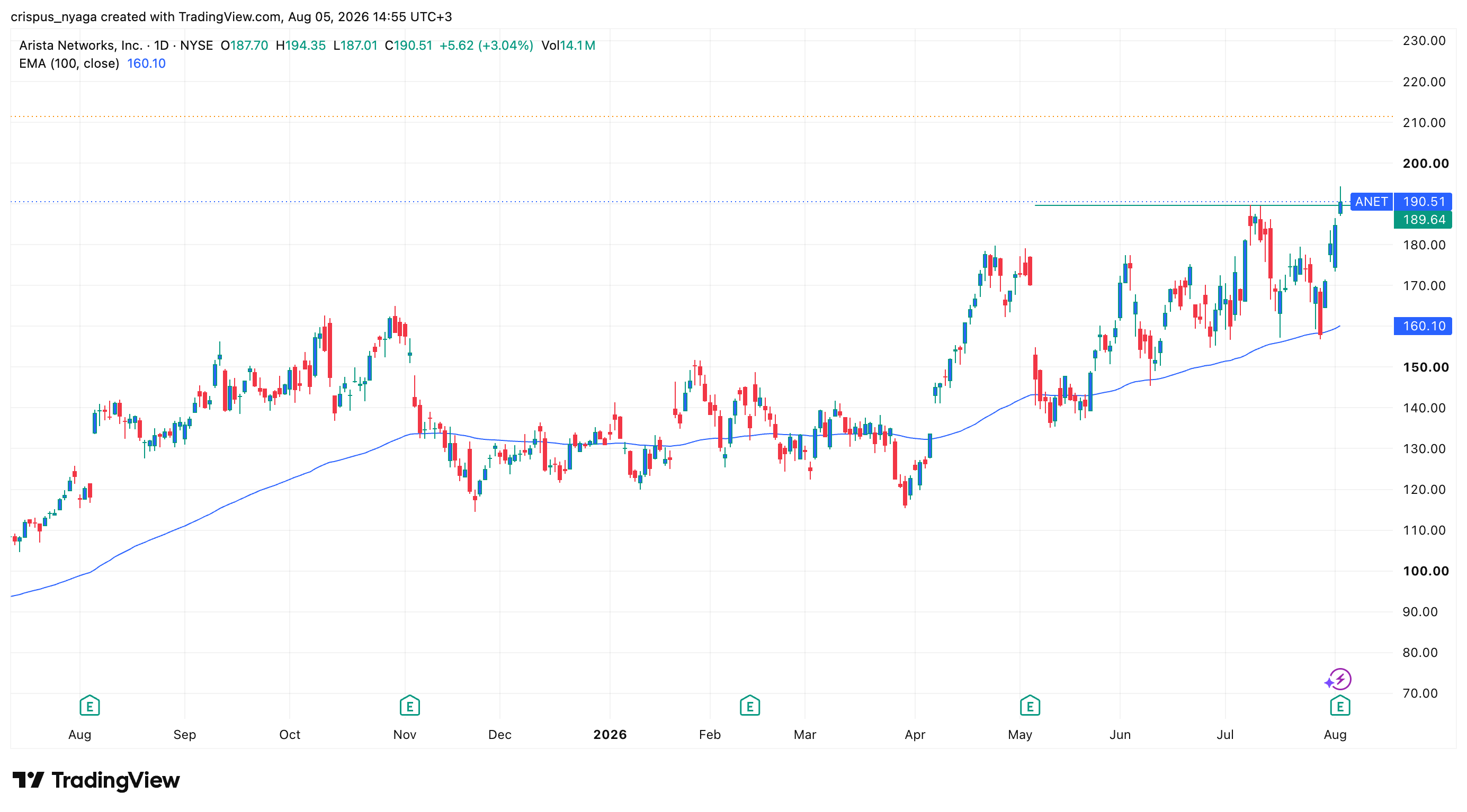Click the change value +5.62 (+3.04%)
Viewport: 1467px width, 812px height.
[x=486, y=46]
